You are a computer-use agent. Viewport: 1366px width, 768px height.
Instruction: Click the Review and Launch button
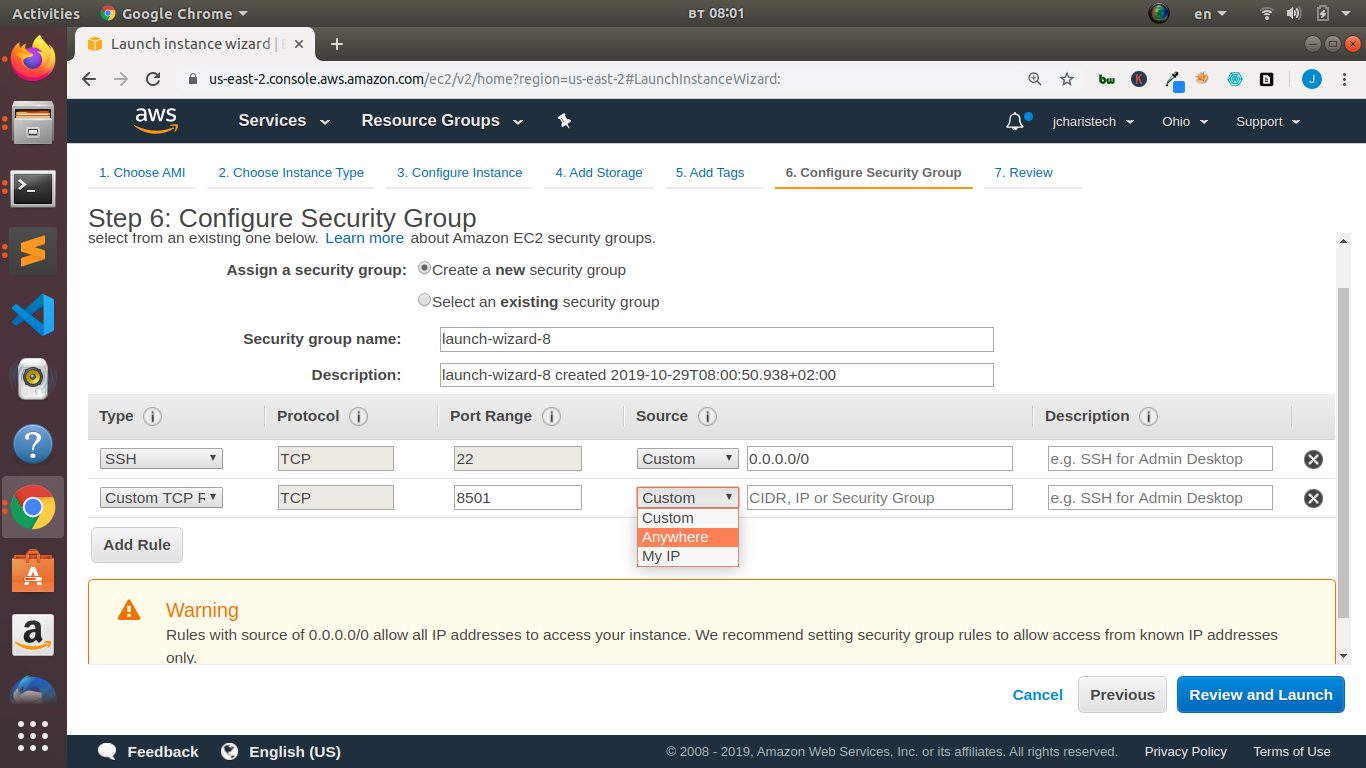click(1260, 694)
